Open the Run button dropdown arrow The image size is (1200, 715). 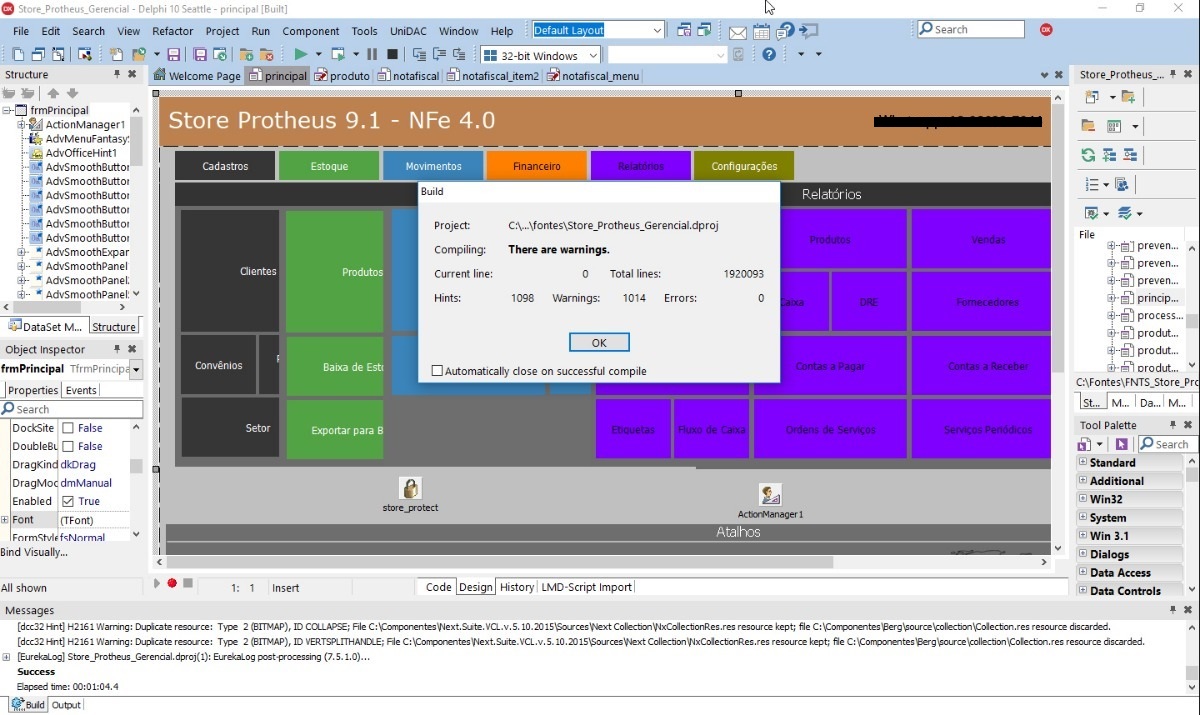pyautogui.click(x=318, y=55)
